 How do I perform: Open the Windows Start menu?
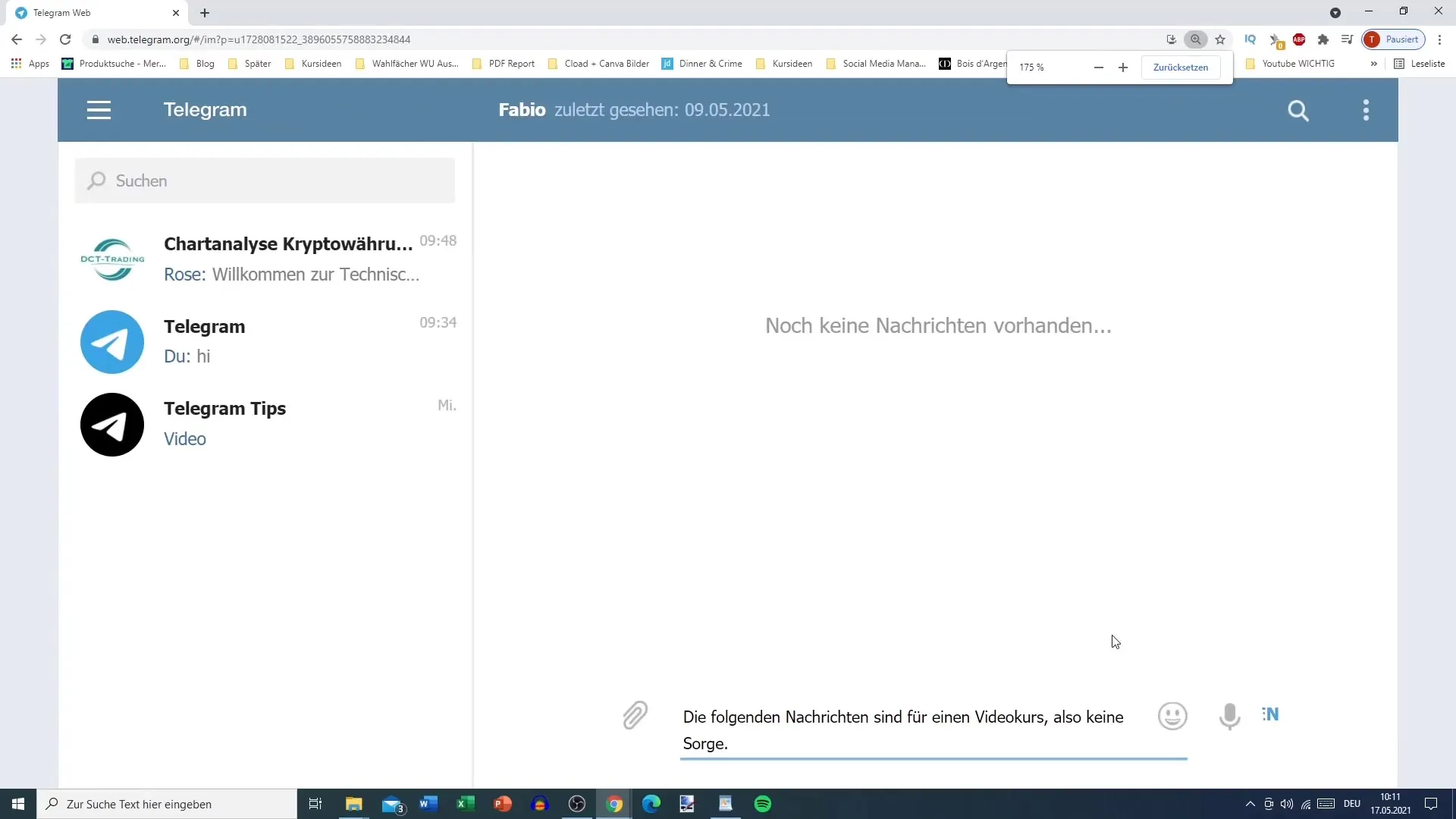pos(18,804)
